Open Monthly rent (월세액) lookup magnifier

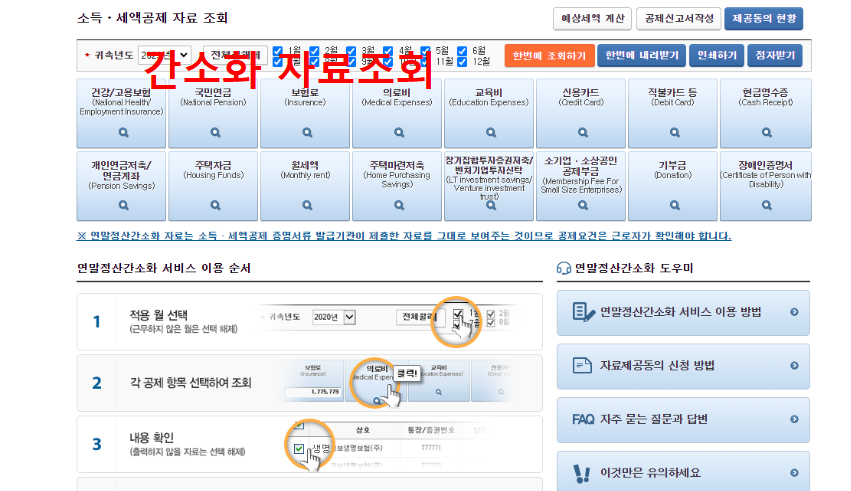pyautogui.click(x=307, y=205)
